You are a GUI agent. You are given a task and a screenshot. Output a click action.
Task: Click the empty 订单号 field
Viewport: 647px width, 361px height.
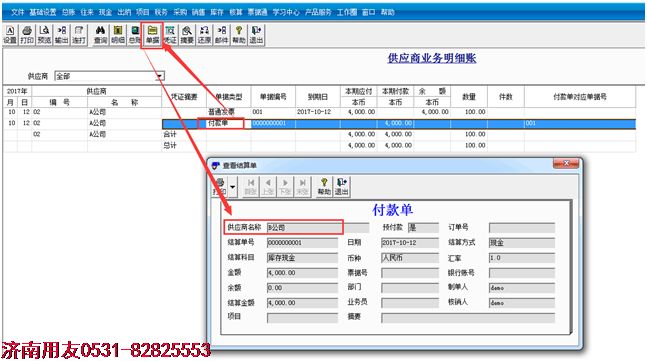tap(522, 227)
